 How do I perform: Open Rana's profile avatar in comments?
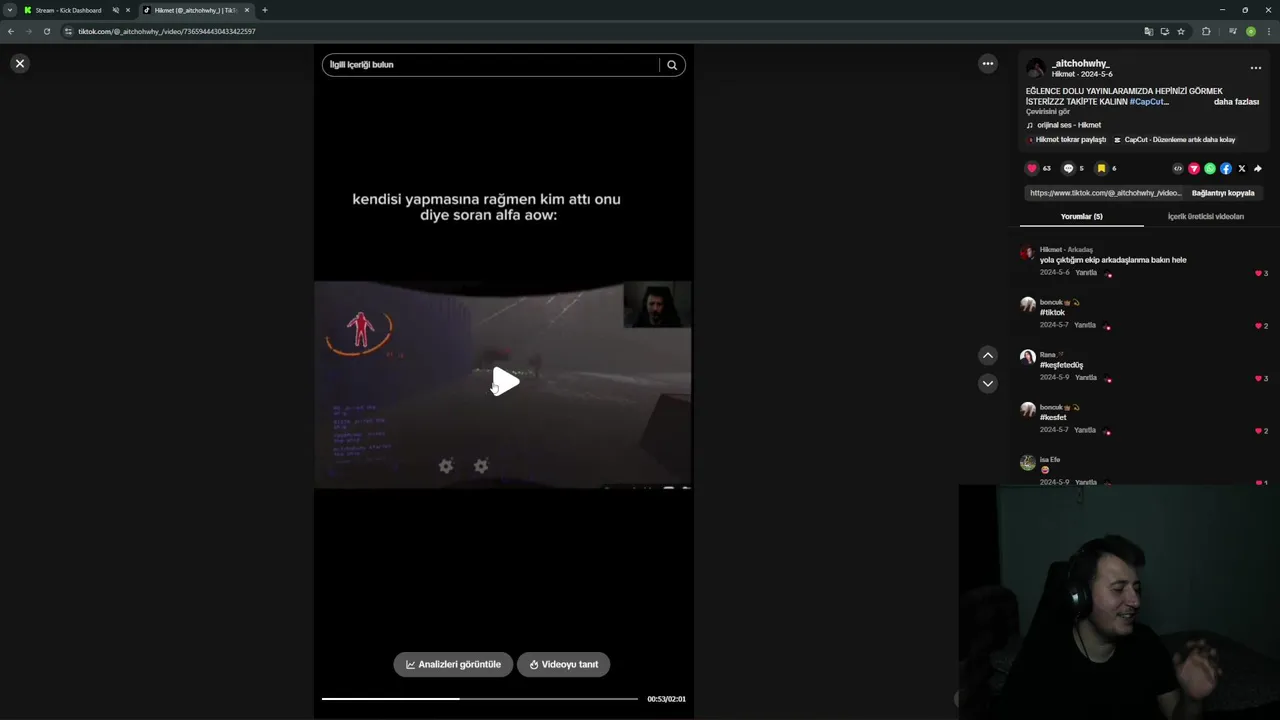tap(1028, 357)
